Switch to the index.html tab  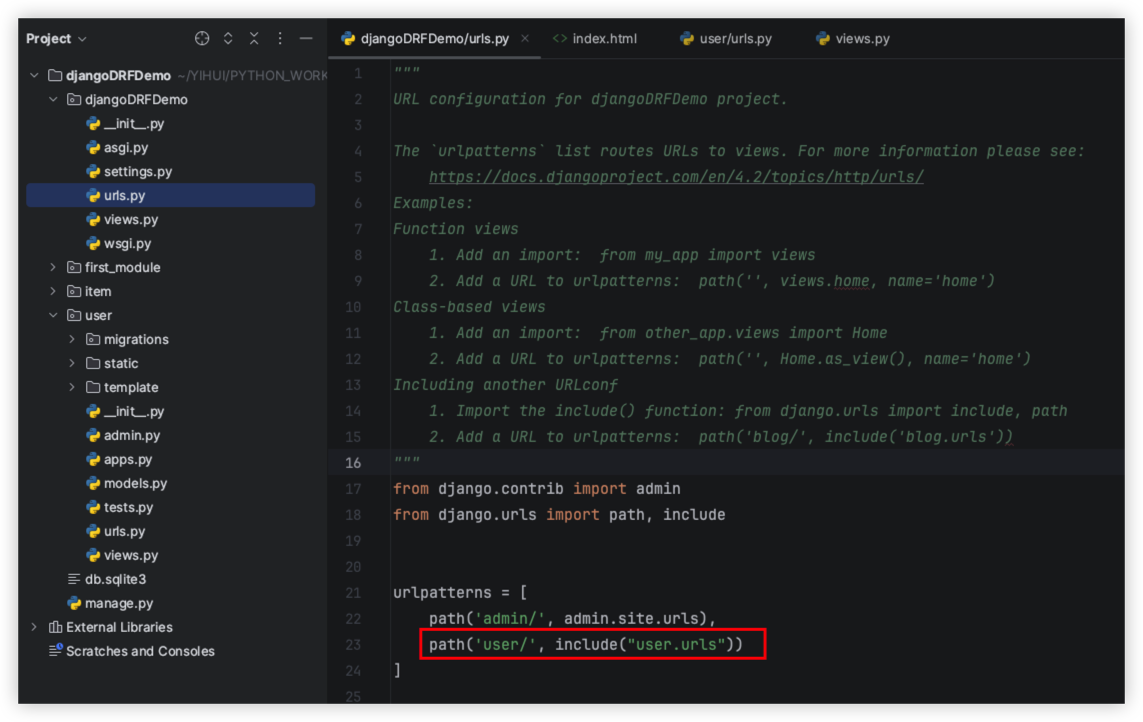tap(604, 39)
